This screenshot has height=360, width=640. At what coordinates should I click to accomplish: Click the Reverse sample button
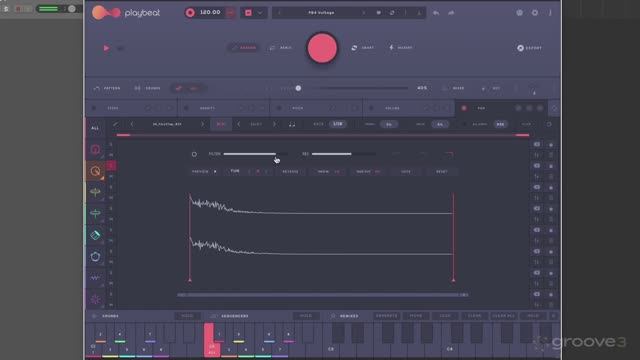coord(290,171)
